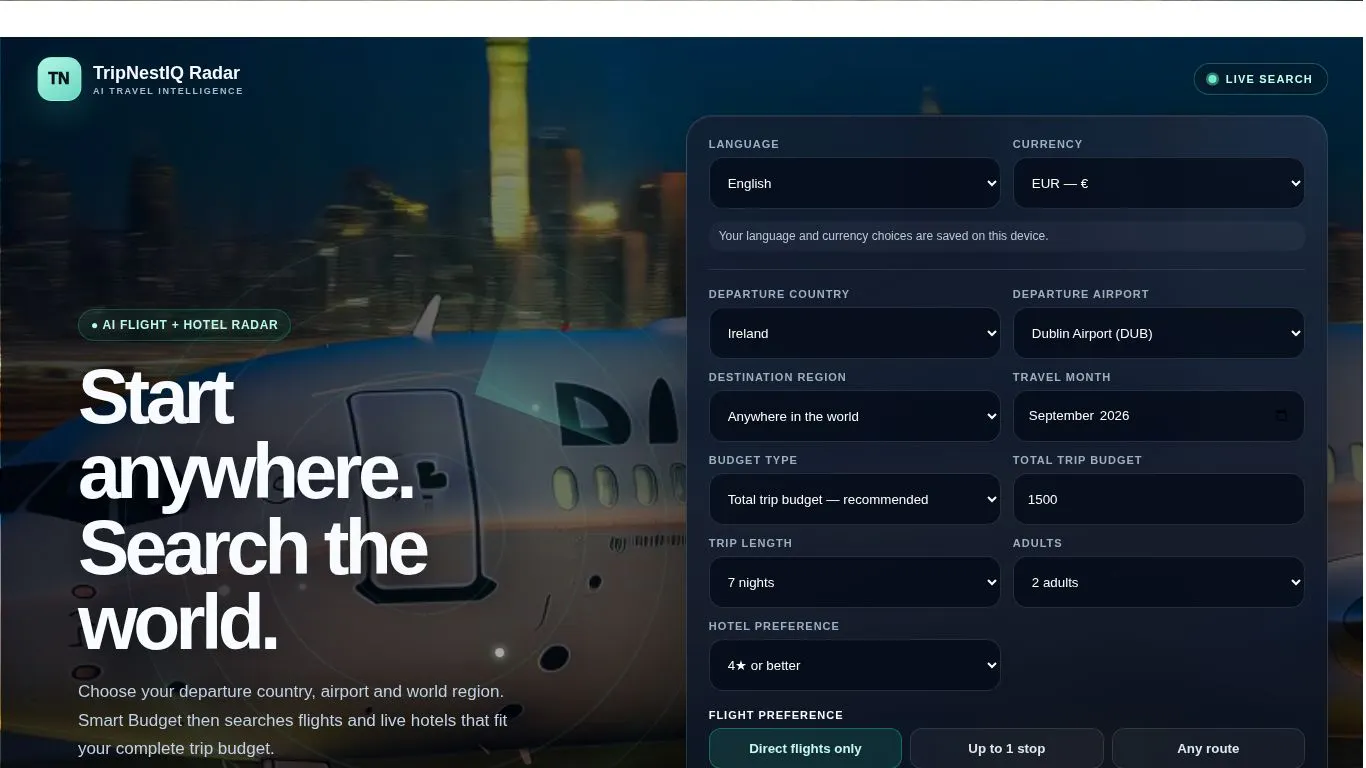Select Up to 1 stop option
1366x768 pixels.
[1006, 748]
